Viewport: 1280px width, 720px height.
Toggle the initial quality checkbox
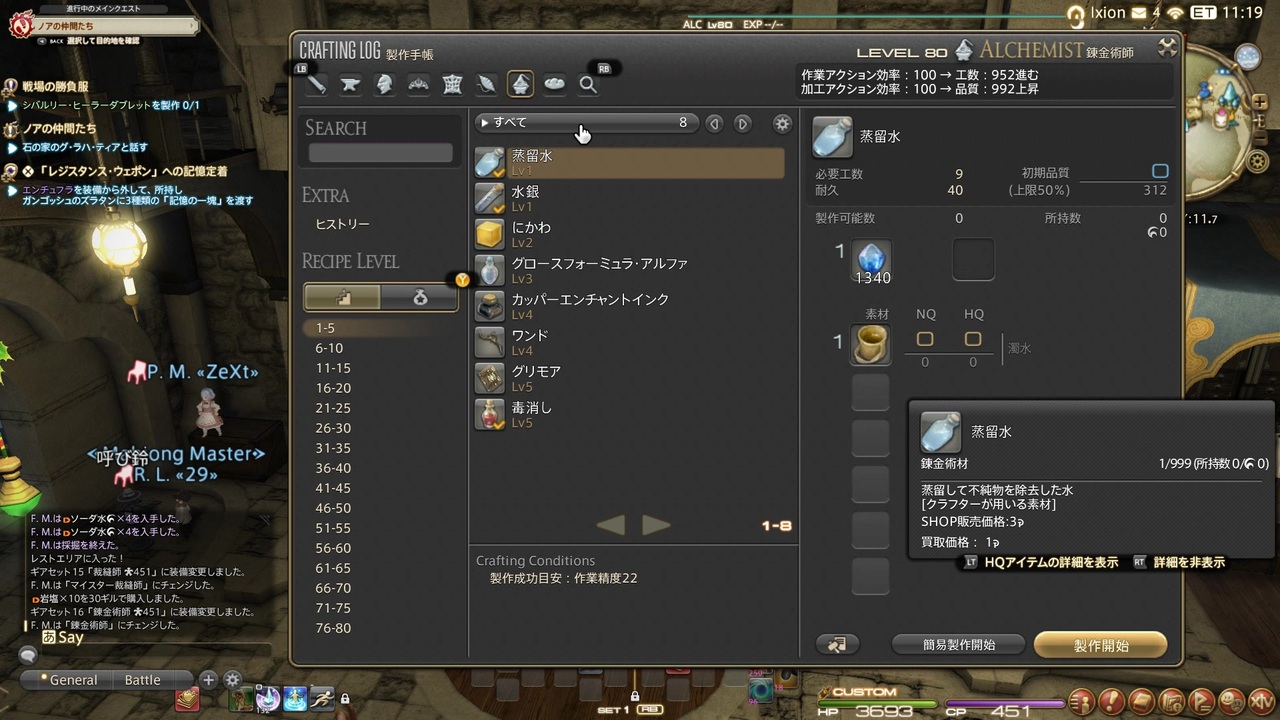1160,172
